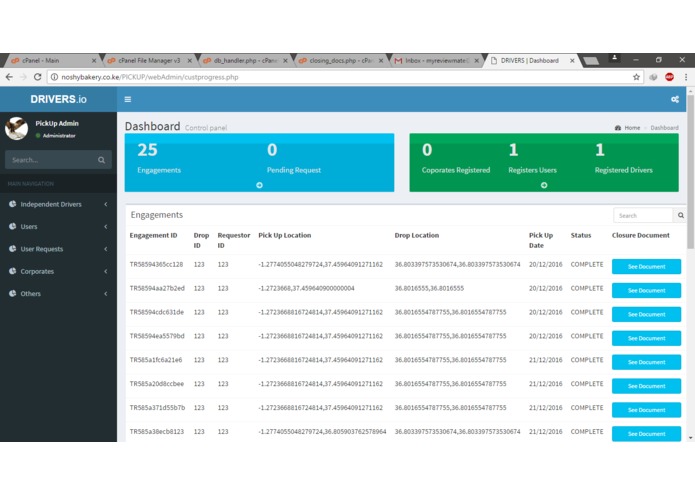Click the Engagement ID column header
The image size is (695, 494).
tap(153, 235)
